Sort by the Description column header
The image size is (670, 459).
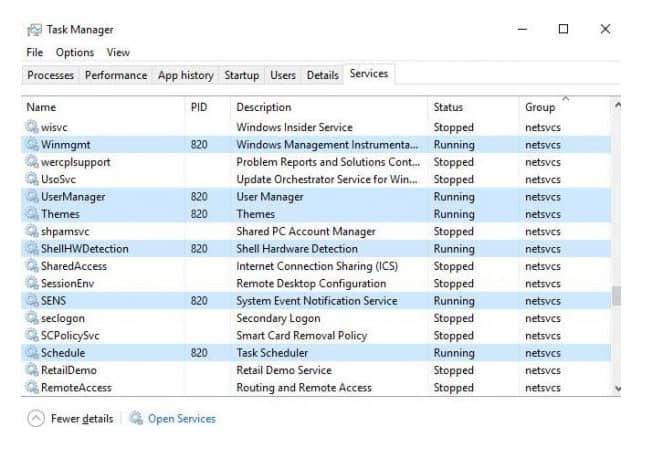[329, 107]
